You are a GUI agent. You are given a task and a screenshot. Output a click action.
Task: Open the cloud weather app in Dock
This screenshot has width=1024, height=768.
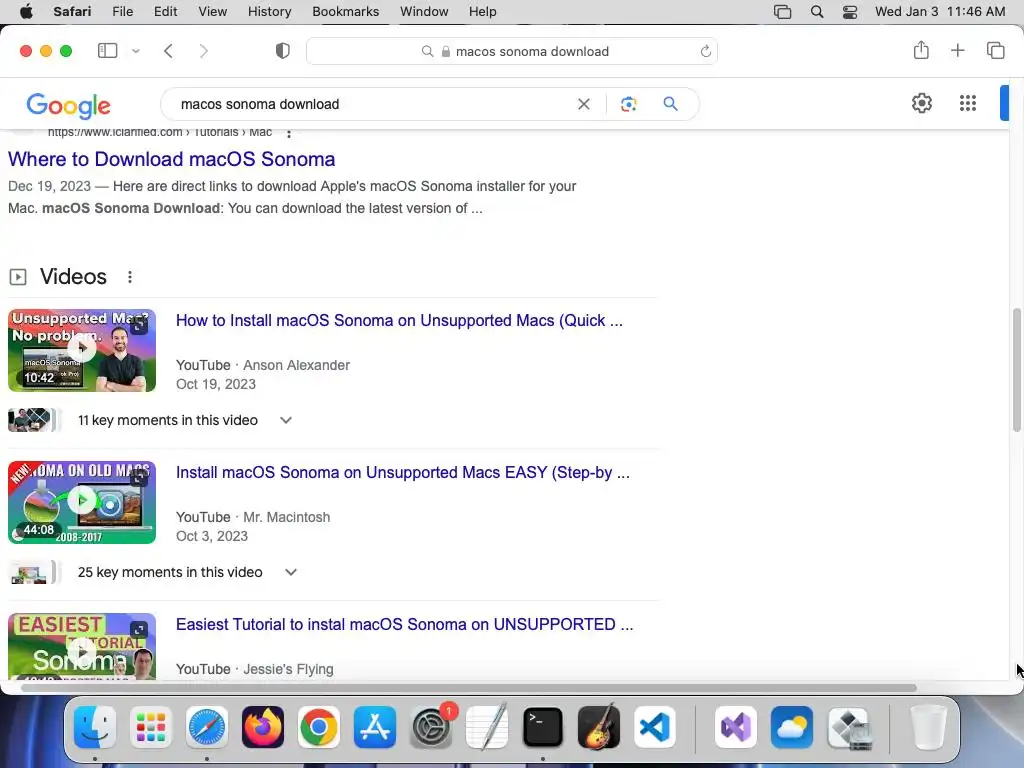tap(792, 727)
